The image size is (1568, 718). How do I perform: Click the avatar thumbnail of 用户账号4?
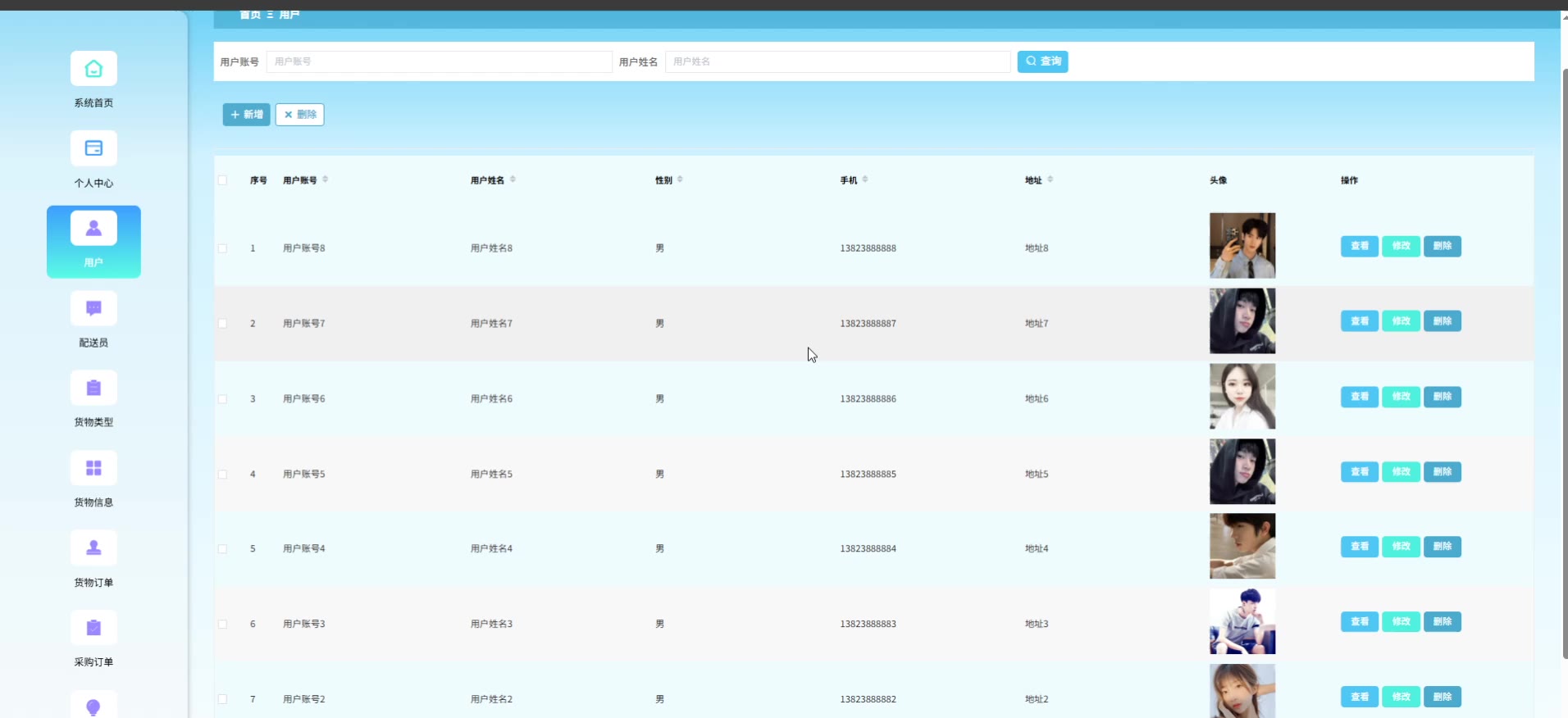point(1242,546)
